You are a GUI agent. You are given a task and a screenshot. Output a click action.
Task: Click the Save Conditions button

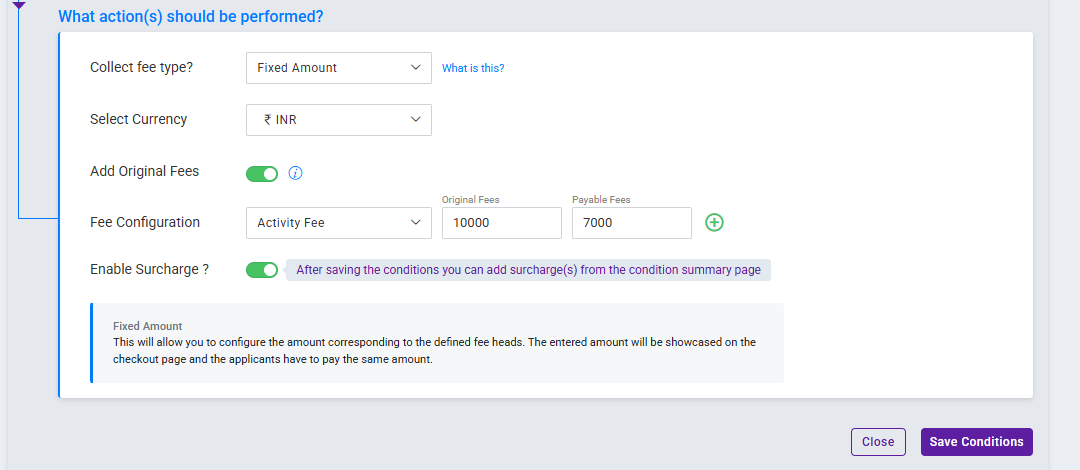[976, 442]
